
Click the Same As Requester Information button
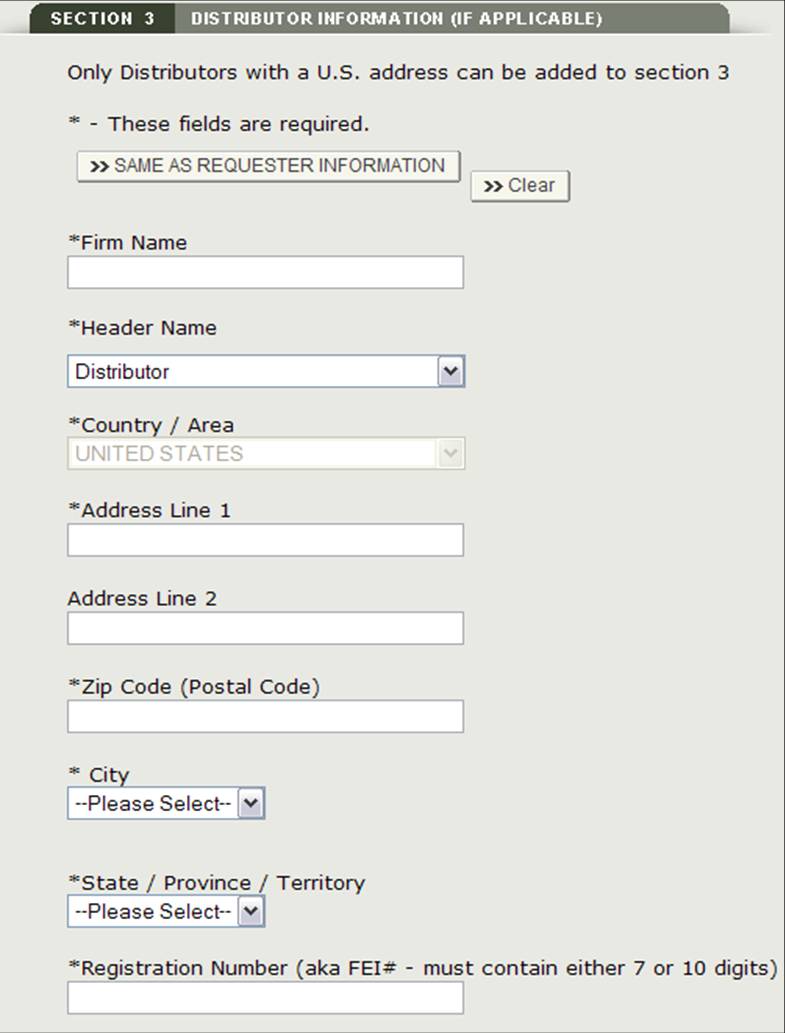click(x=268, y=166)
